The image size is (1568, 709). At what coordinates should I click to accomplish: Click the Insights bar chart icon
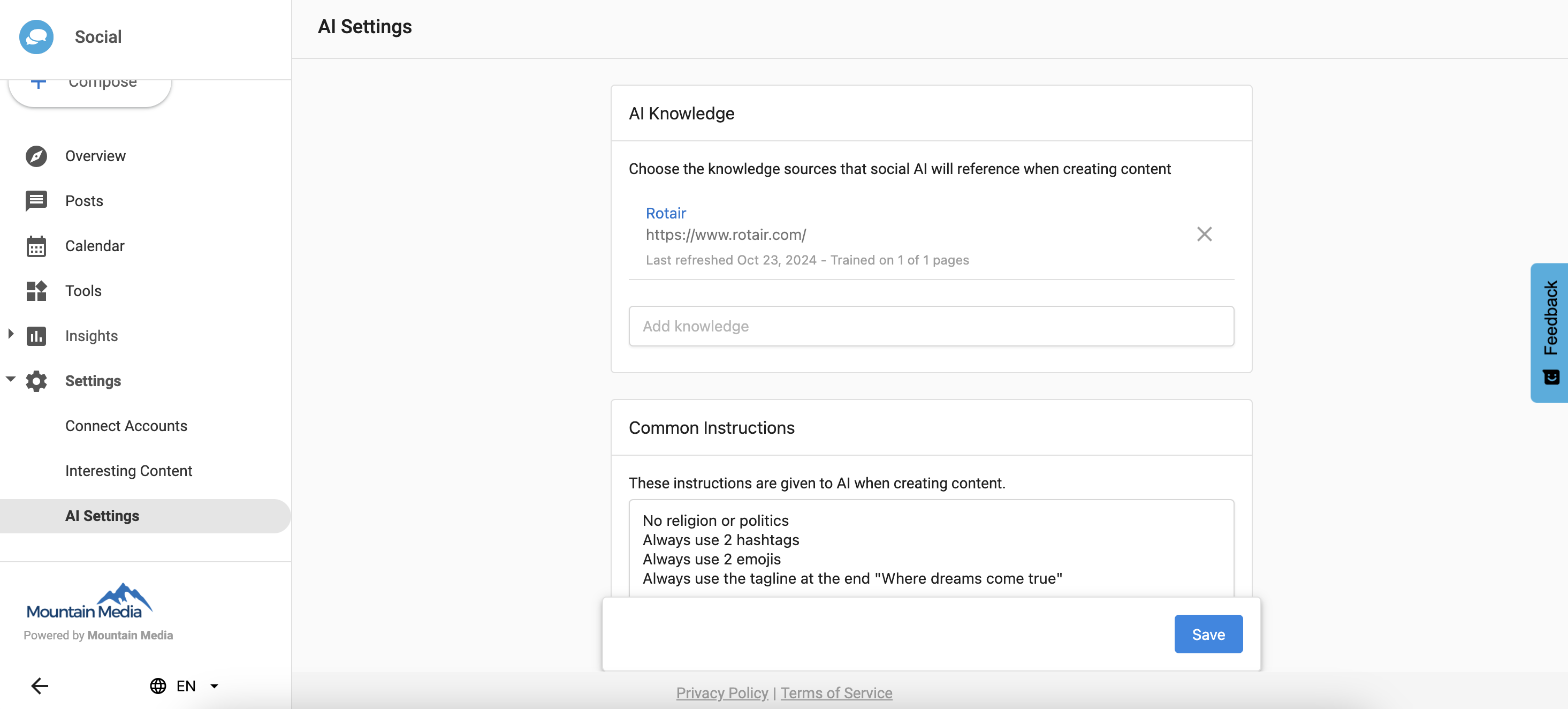[x=36, y=336]
